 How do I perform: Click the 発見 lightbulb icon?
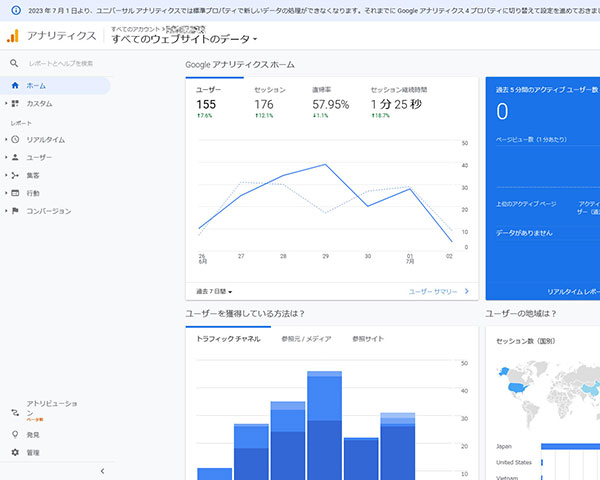[x=15, y=434]
